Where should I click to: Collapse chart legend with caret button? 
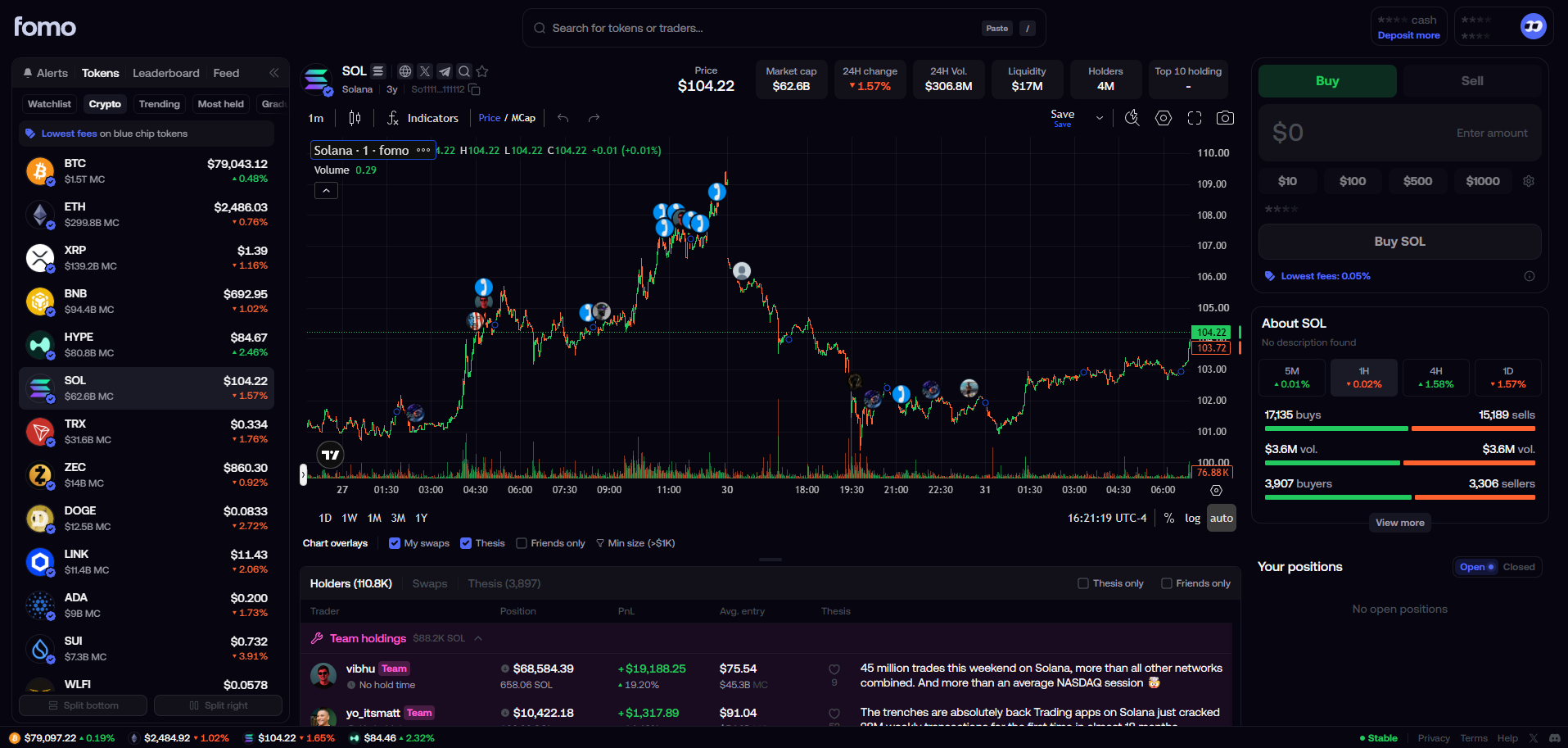pyautogui.click(x=326, y=191)
